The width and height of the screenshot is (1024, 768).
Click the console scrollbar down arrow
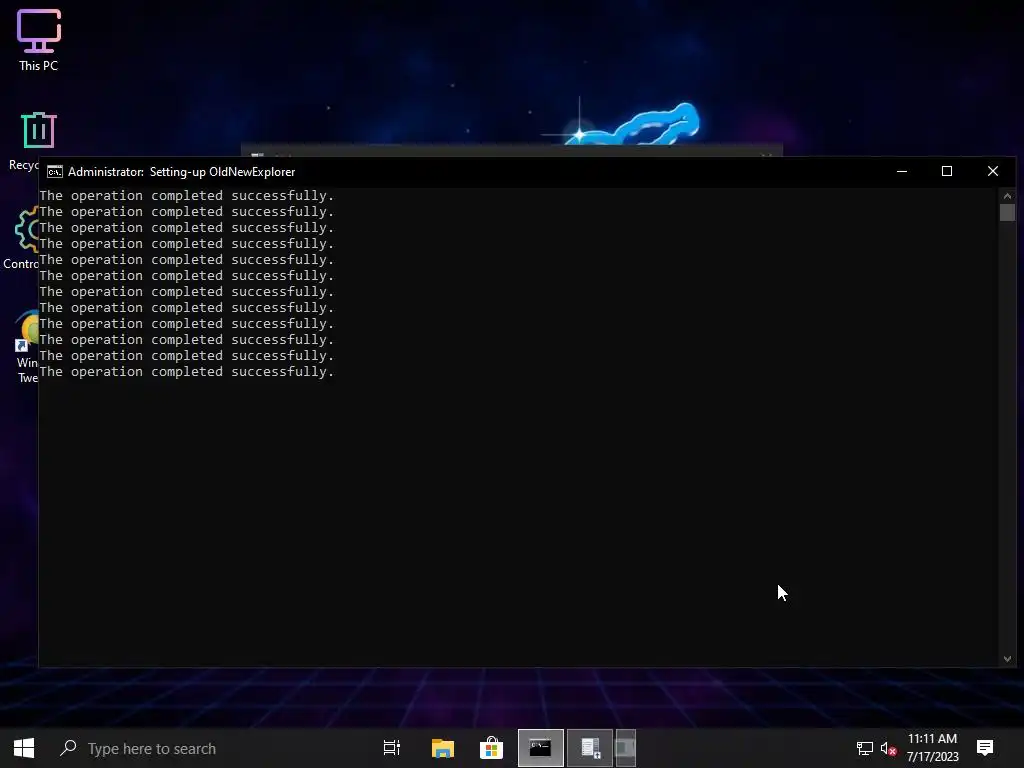[1007, 660]
